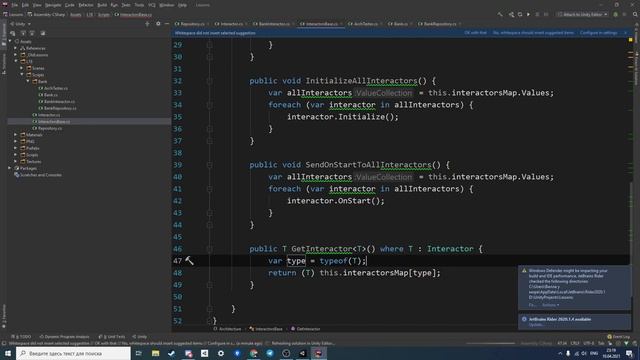
Task: Fold the InitializeAllInteractors method on line 32
Action: [x=209, y=81]
